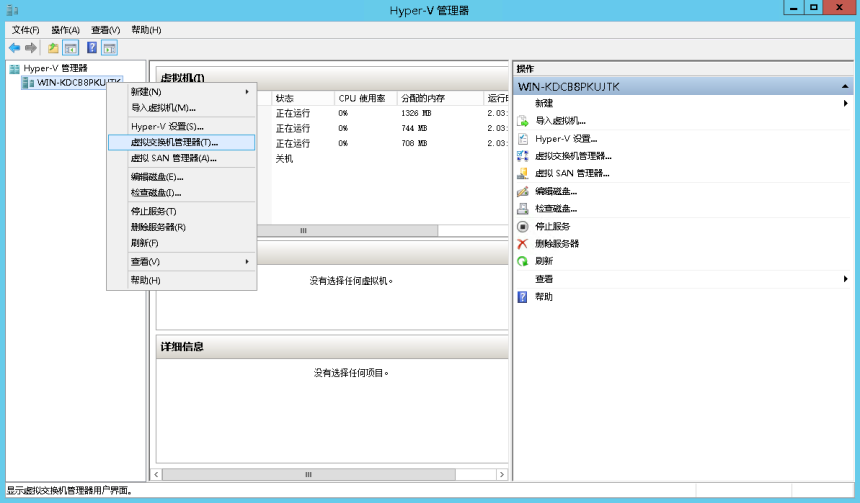Open the 查看(V) menu in menu bar
This screenshot has height=503, width=860.
click(105, 30)
